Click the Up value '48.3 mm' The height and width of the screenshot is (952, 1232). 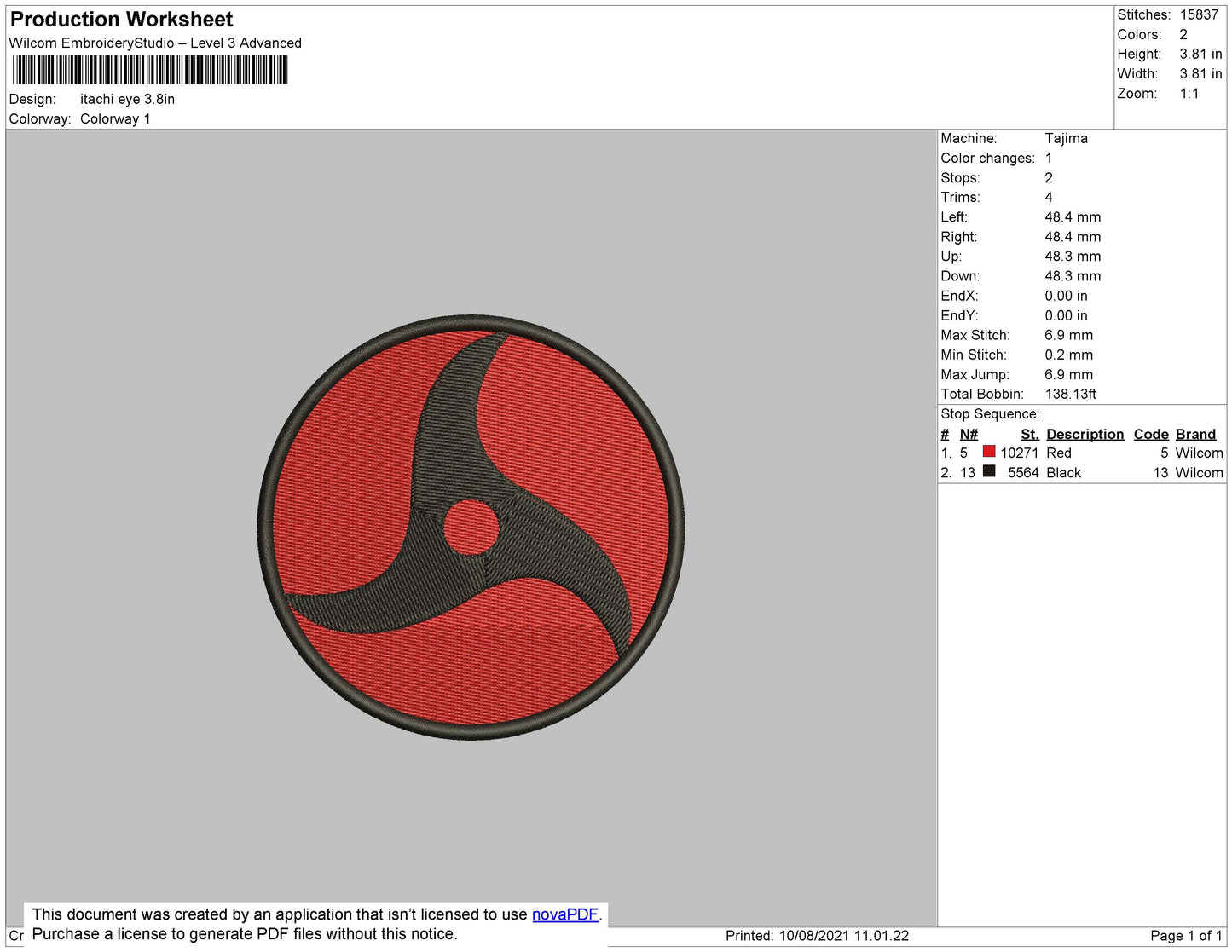tap(1073, 257)
